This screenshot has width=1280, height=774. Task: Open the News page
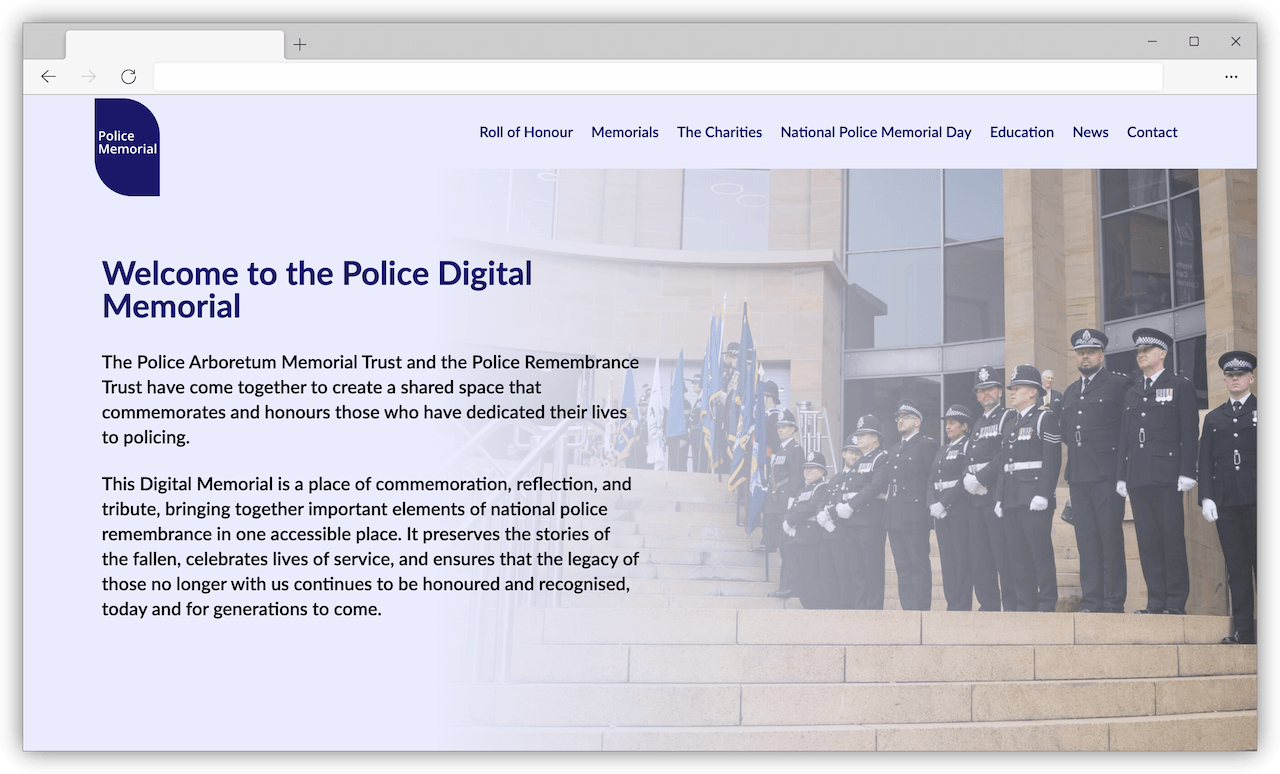1090,132
